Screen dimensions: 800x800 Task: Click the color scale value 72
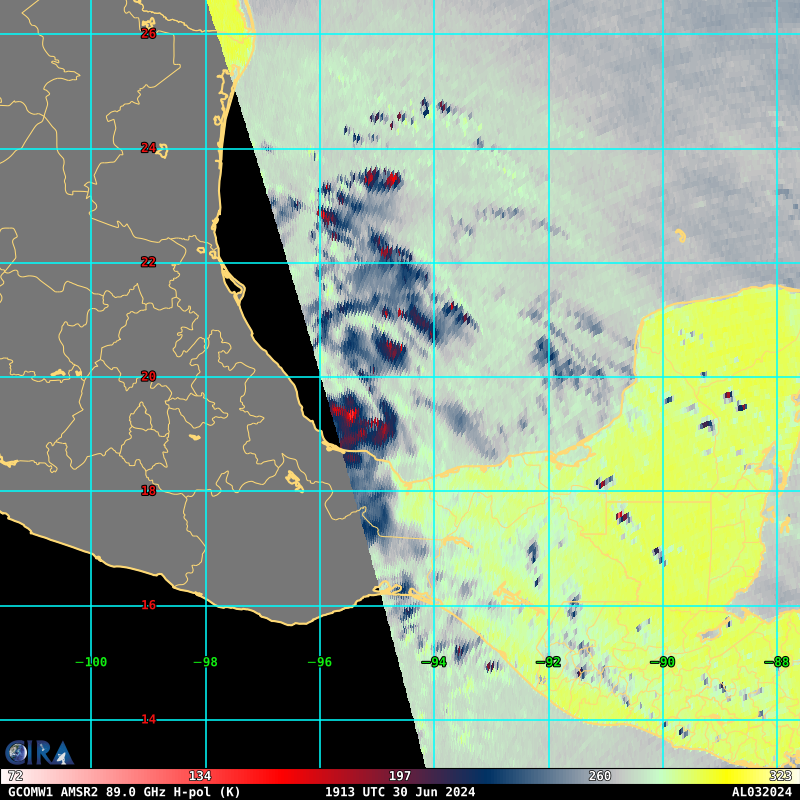click(15, 776)
